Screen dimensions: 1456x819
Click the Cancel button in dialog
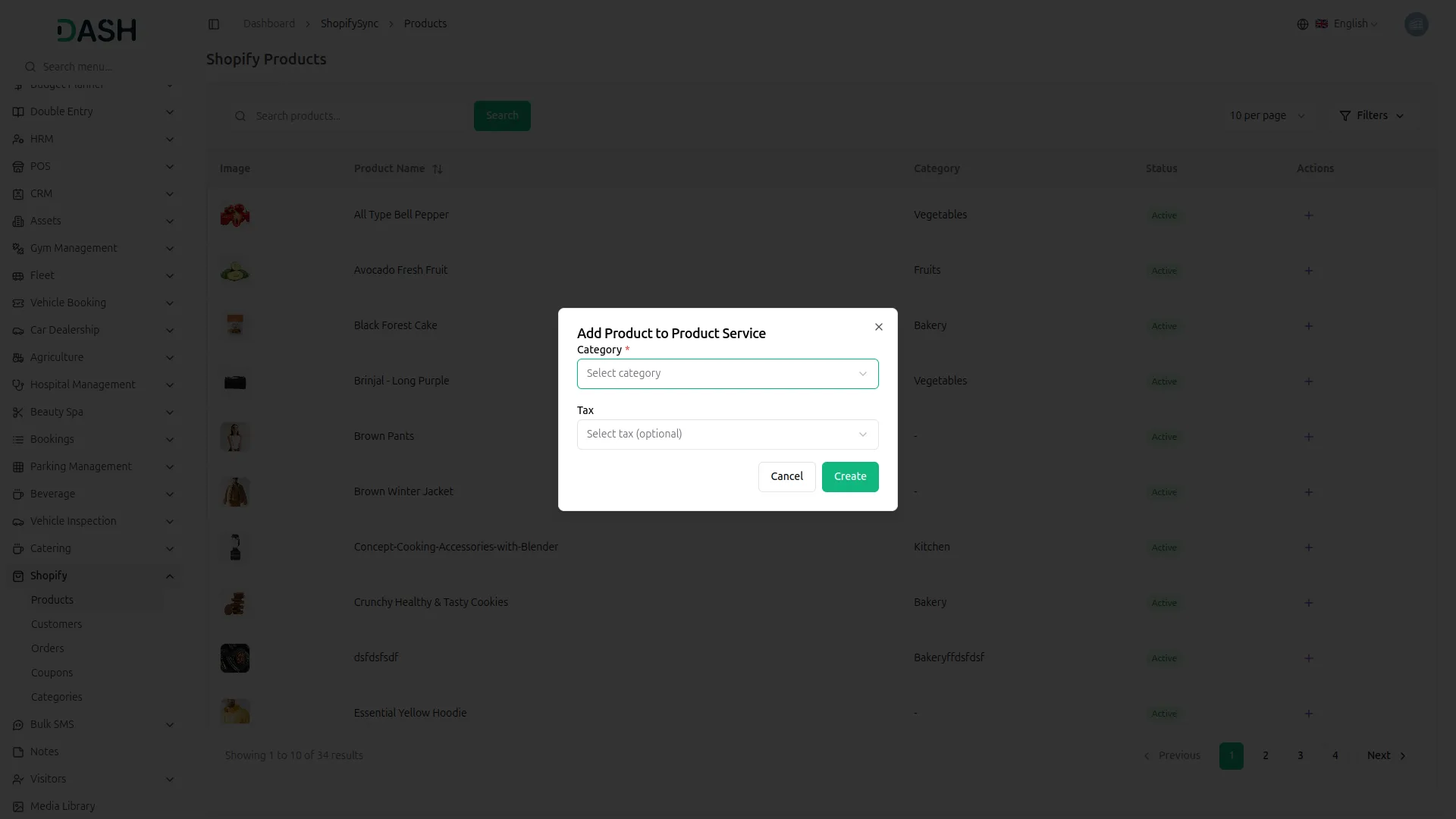(787, 477)
